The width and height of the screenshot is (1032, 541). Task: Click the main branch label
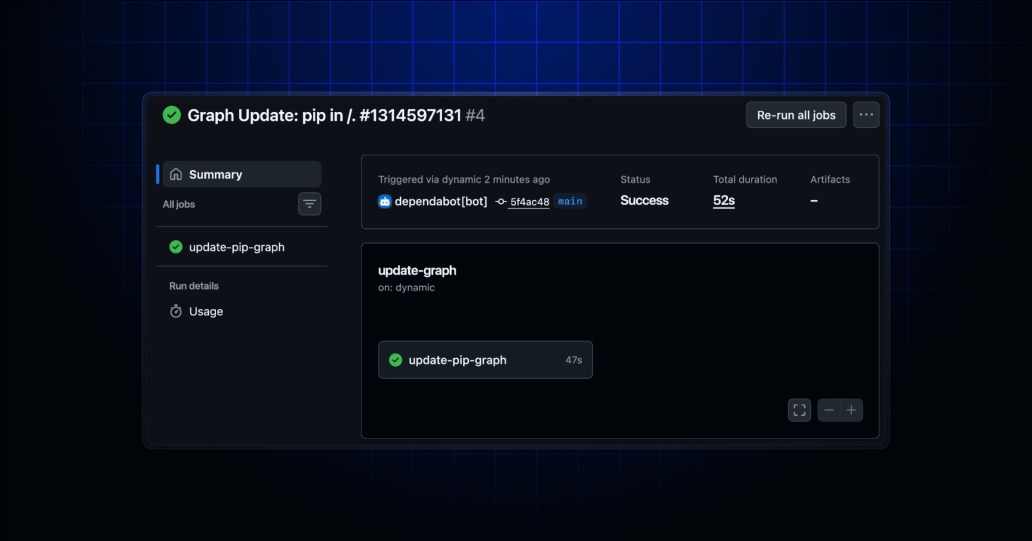click(570, 201)
